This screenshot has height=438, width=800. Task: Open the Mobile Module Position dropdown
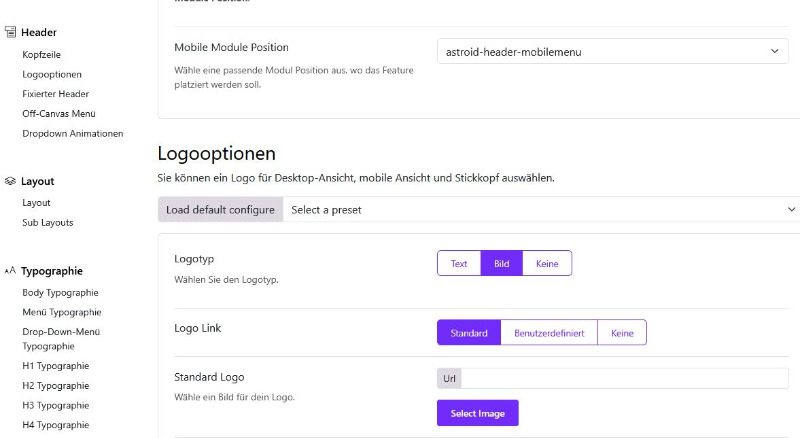click(x=613, y=52)
